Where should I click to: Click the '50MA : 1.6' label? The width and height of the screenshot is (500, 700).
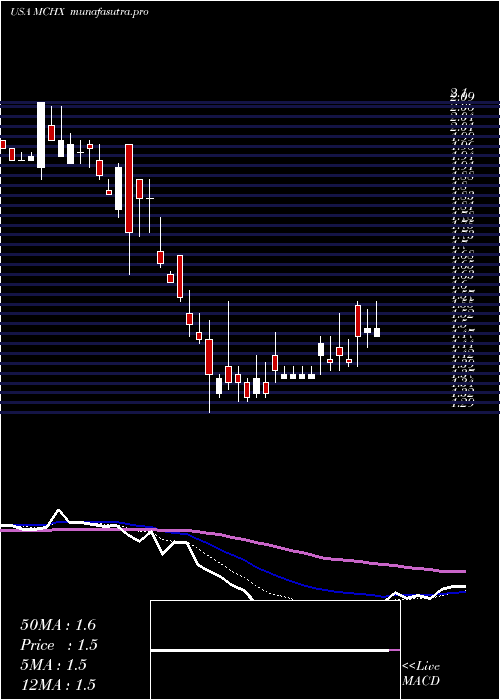pyautogui.click(x=58, y=625)
